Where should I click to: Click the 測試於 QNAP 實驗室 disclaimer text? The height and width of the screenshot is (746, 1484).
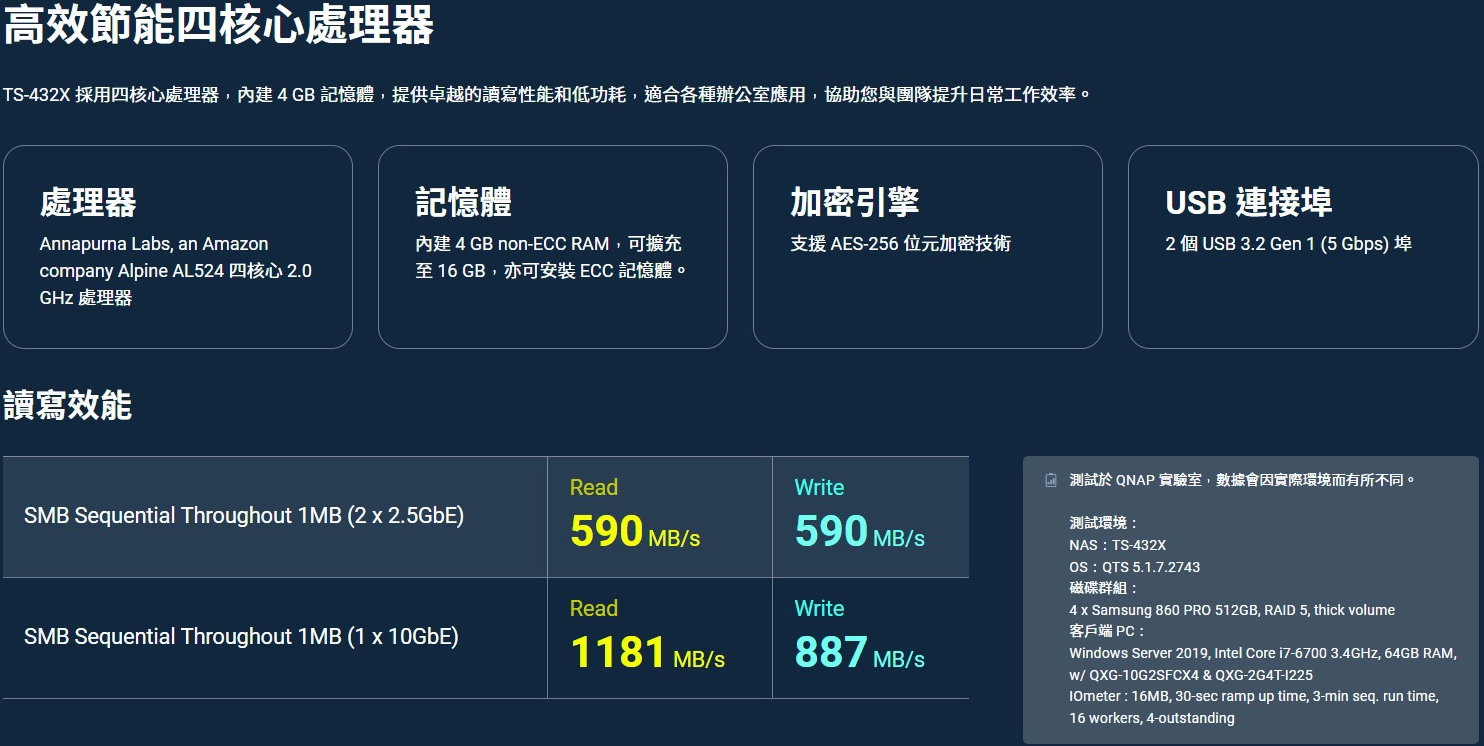(x=1243, y=480)
